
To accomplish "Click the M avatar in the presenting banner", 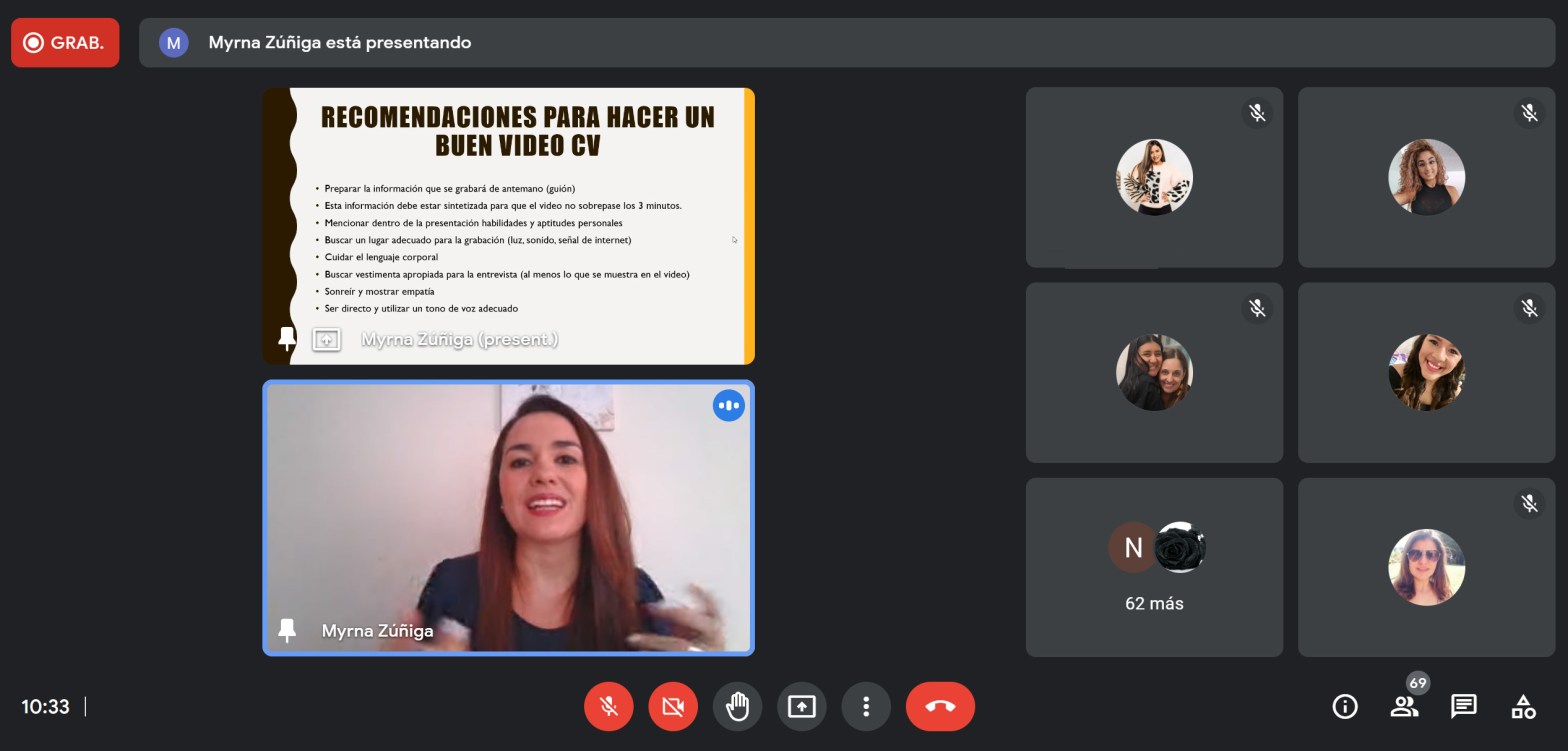I will tap(174, 43).
